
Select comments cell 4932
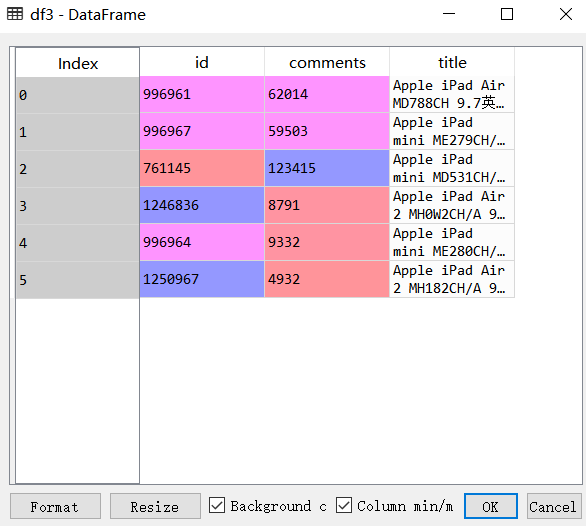click(327, 279)
